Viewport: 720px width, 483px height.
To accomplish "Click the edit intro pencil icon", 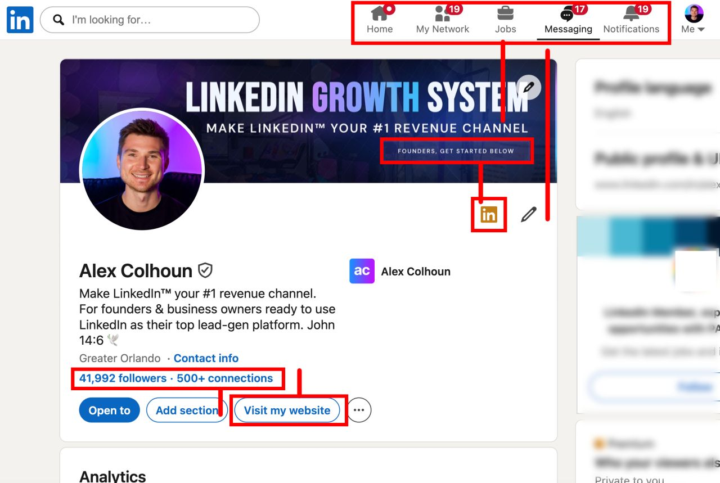I will tap(529, 214).
